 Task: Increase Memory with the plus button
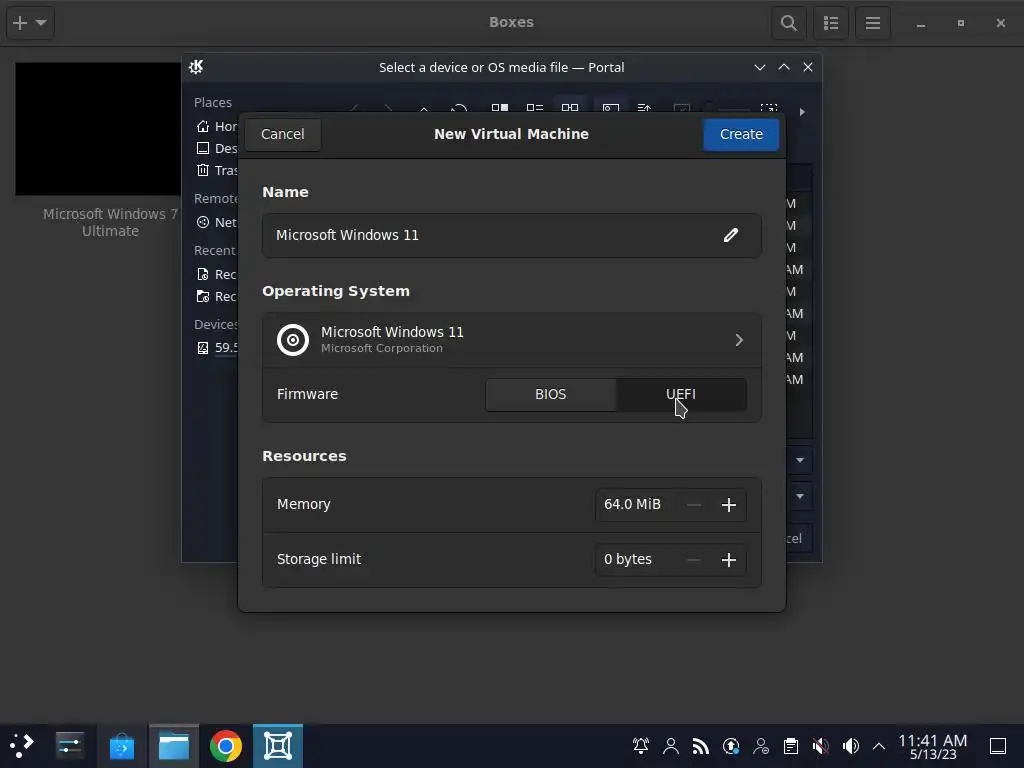click(729, 505)
